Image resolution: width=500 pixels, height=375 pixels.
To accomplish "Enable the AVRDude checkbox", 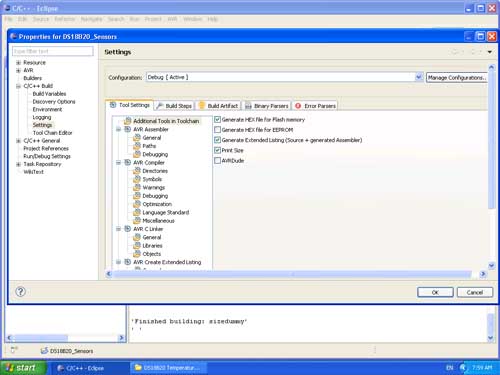I will 217,161.
